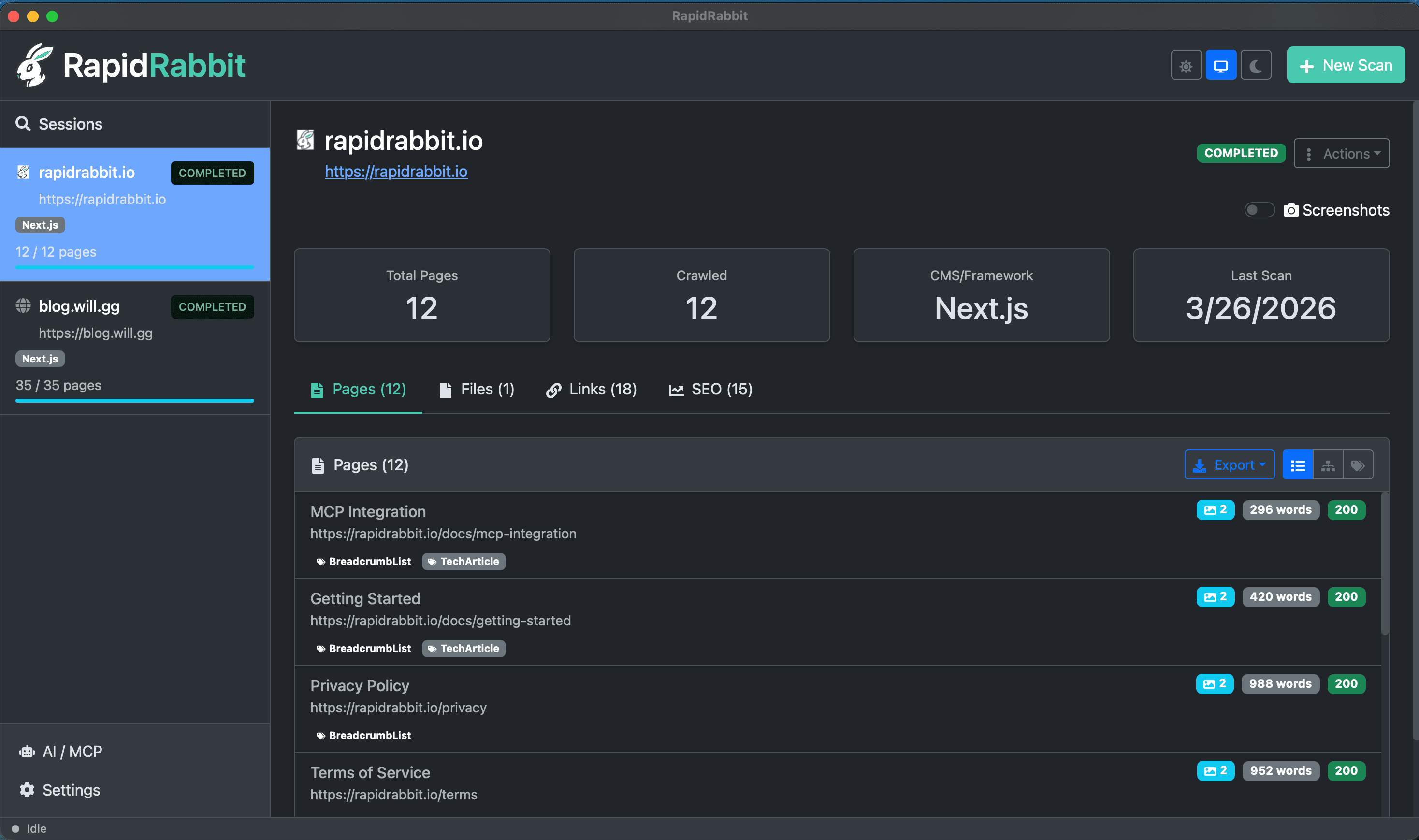This screenshot has width=1419, height=840.
Task: Switch to the SEO tab
Action: click(x=710, y=389)
